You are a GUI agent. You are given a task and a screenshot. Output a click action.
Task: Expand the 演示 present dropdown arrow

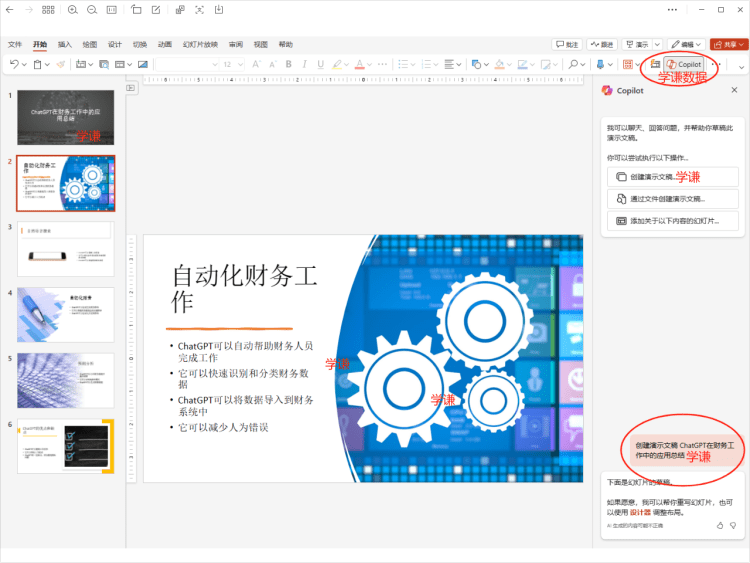click(x=657, y=44)
